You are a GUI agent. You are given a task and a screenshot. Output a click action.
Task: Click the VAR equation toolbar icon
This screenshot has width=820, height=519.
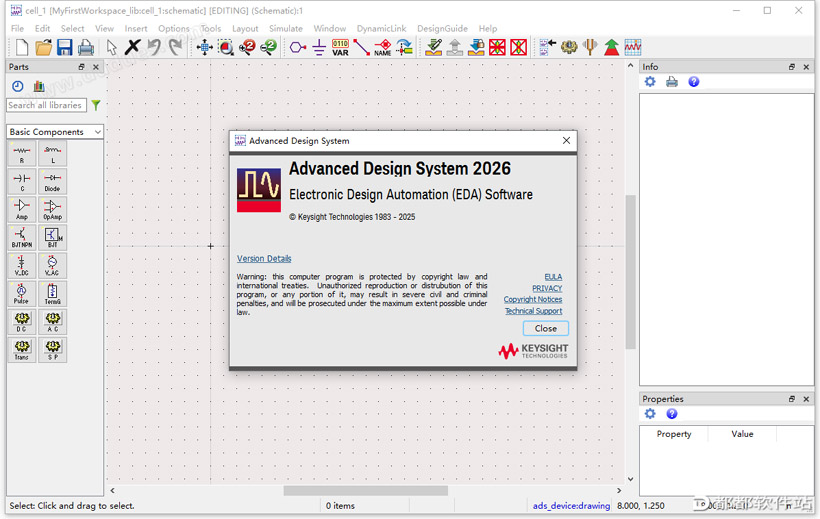[340, 47]
